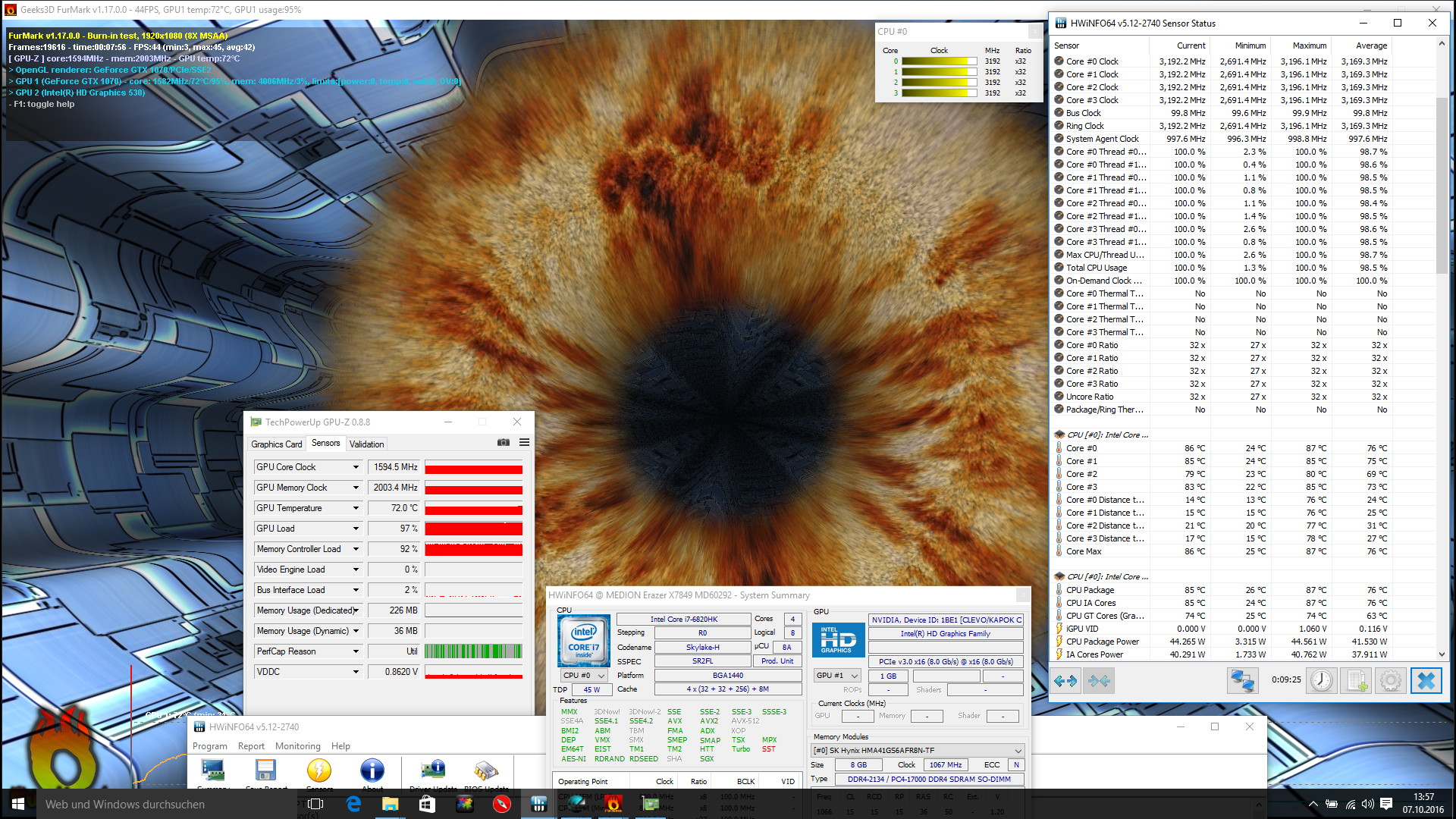Screen dimensions: 1456x819
Task: Open the network monitoring computers icon in HWiNFO
Action: [1242, 681]
